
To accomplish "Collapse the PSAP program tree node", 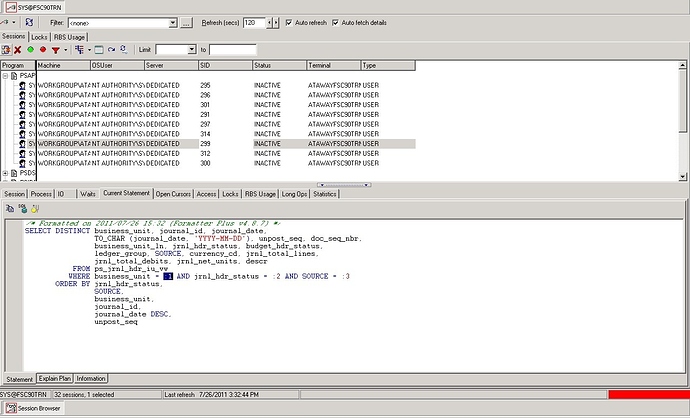I will point(5,76).
